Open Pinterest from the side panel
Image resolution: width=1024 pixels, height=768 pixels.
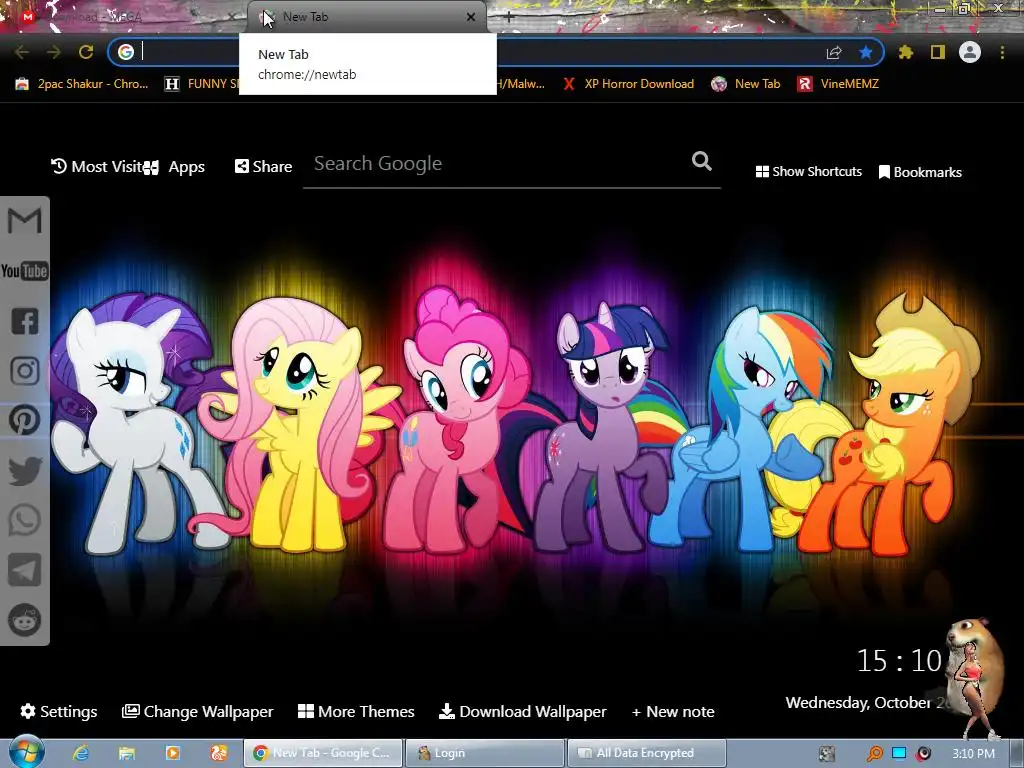pyautogui.click(x=25, y=420)
